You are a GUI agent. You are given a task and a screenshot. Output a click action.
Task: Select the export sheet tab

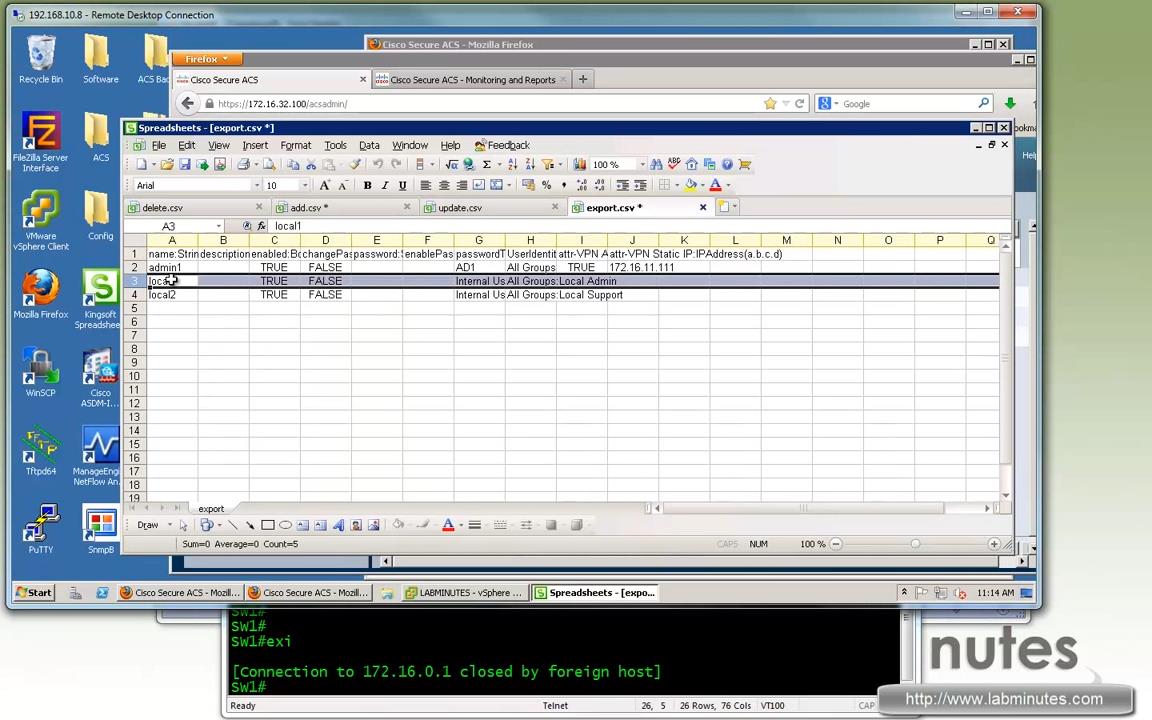[211, 508]
